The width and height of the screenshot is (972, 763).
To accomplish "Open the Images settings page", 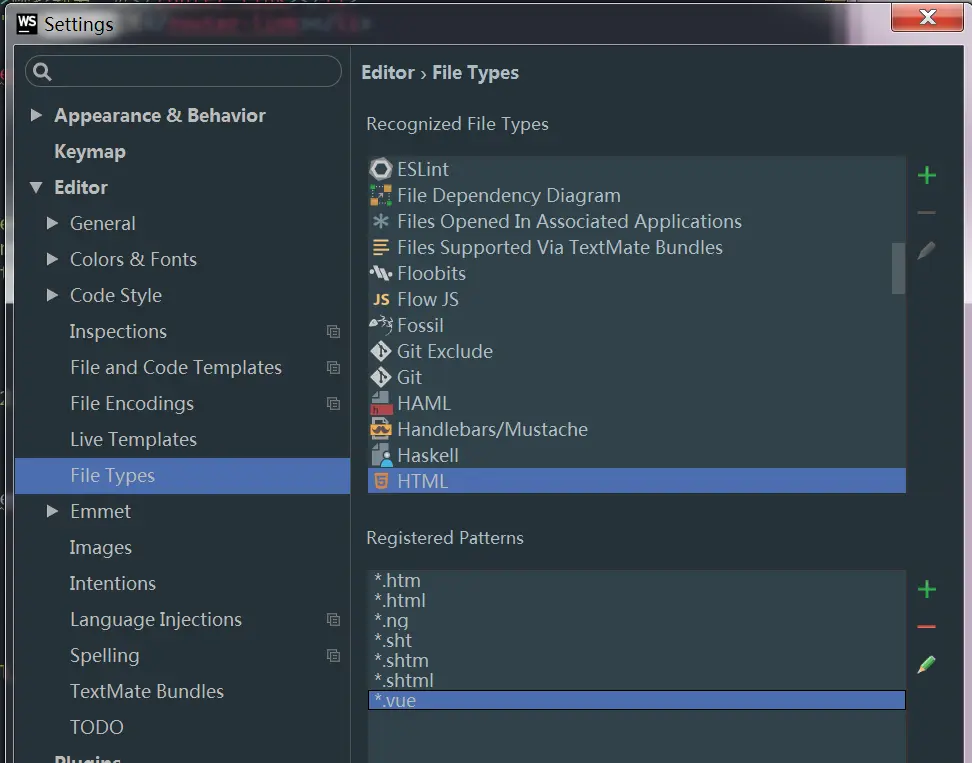I will pos(100,547).
